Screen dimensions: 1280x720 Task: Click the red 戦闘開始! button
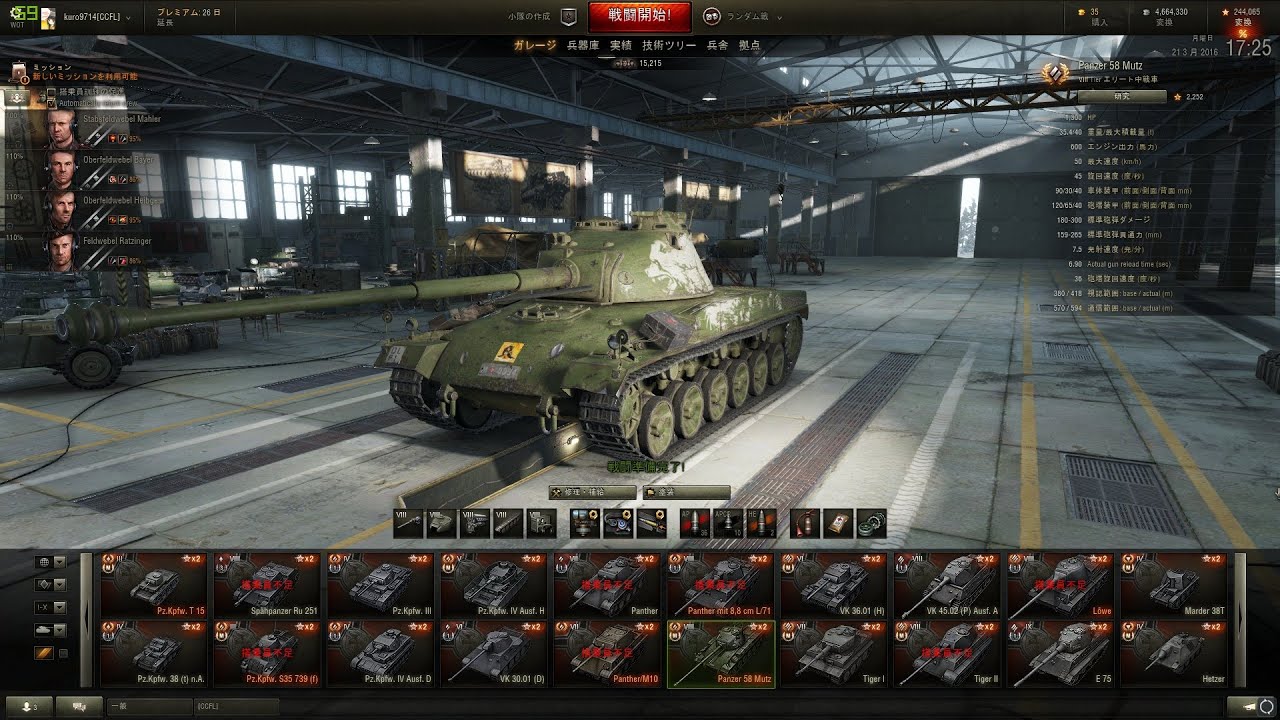tap(639, 16)
